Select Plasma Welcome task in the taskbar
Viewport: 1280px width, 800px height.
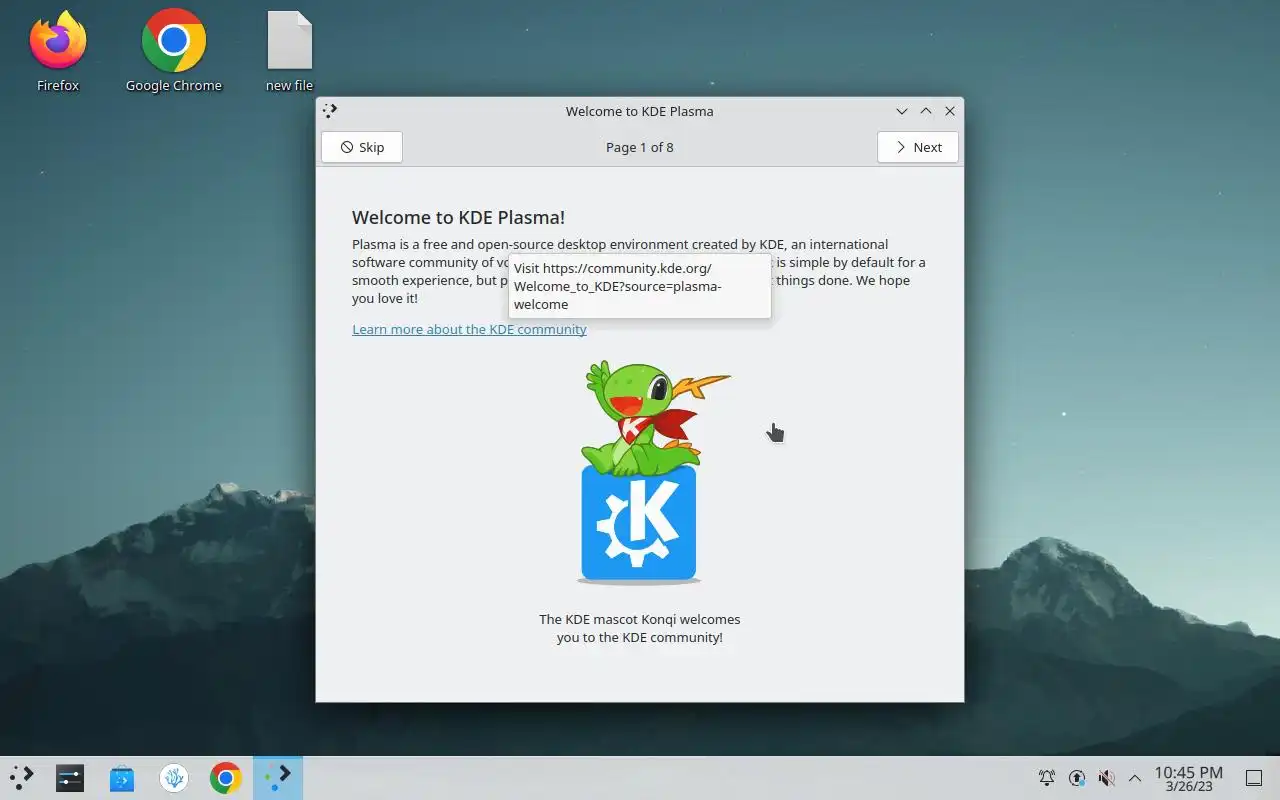pos(278,778)
